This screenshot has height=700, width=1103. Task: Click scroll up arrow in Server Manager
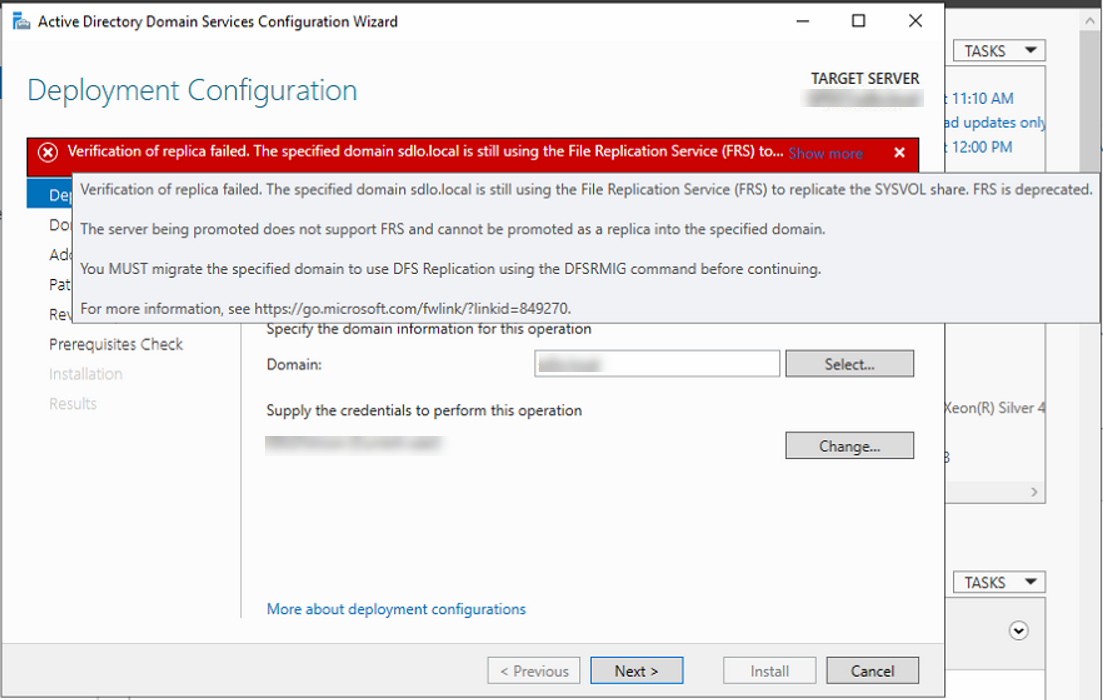coord(1090,21)
